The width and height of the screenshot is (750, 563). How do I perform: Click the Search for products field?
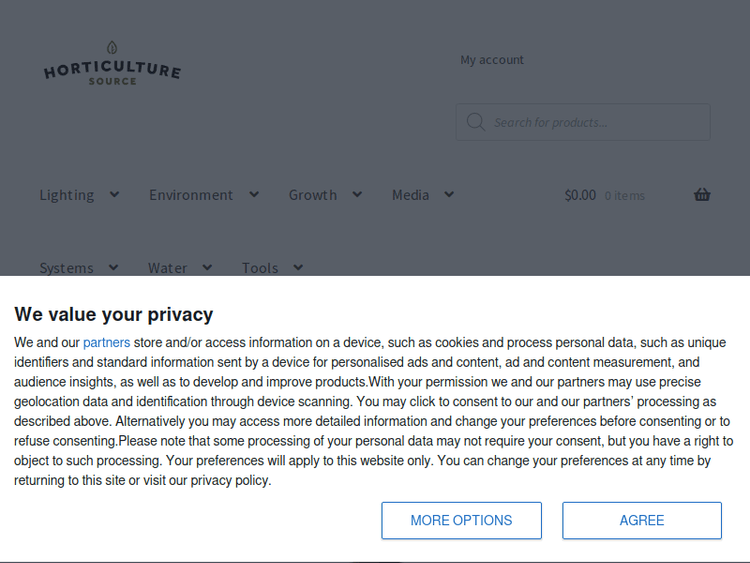(595, 122)
